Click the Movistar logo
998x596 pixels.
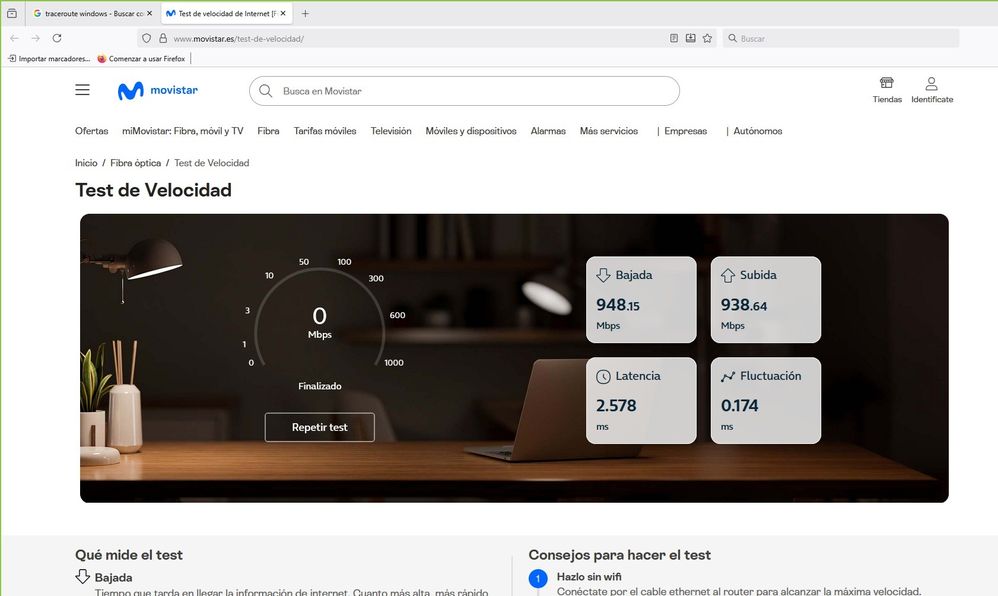click(158, 91)
